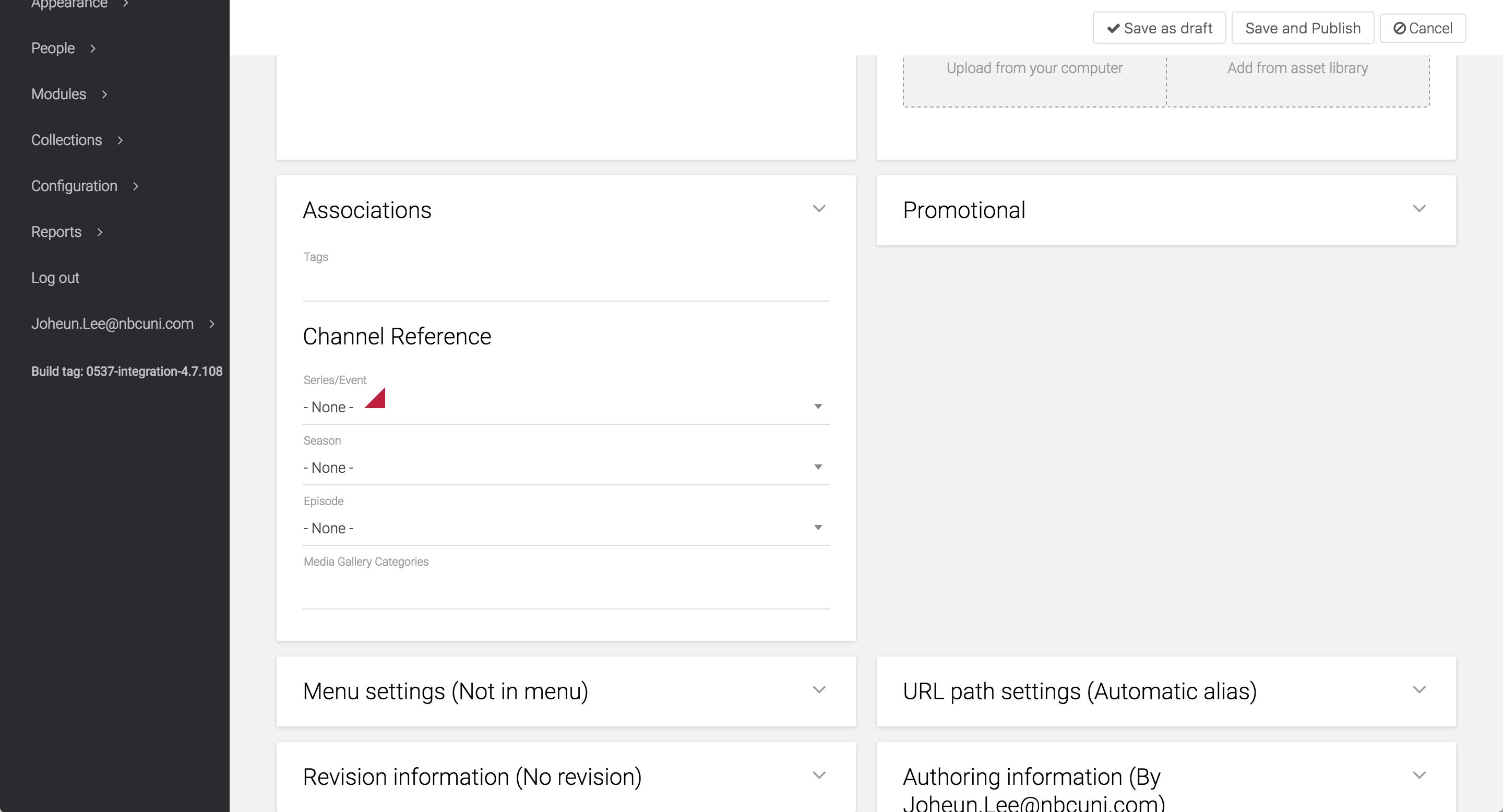1503x812 pixels.
Task: Open the Modules sidebar menu
Action: click(58, 94)
